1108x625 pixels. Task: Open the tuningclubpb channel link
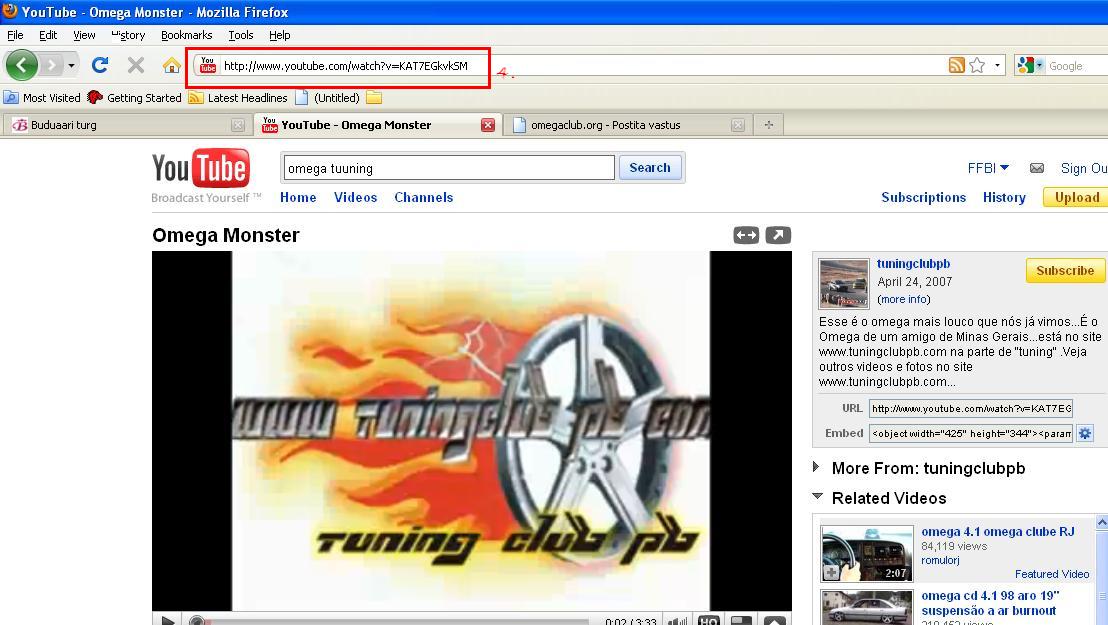tap(914, 264)
